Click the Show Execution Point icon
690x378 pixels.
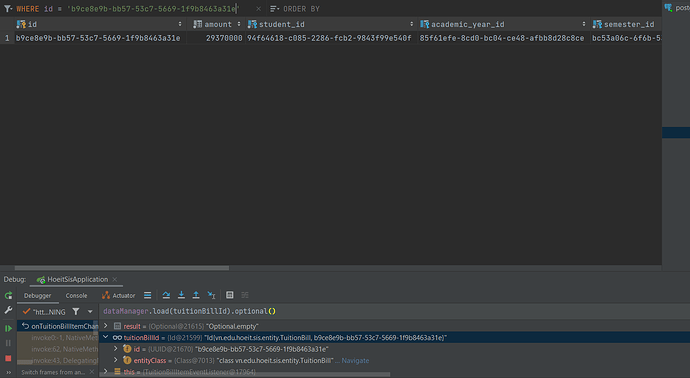point(147,295)
